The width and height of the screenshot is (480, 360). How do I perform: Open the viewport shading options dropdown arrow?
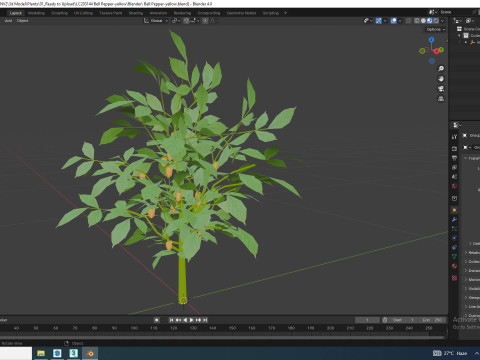[x=442, y=21]
